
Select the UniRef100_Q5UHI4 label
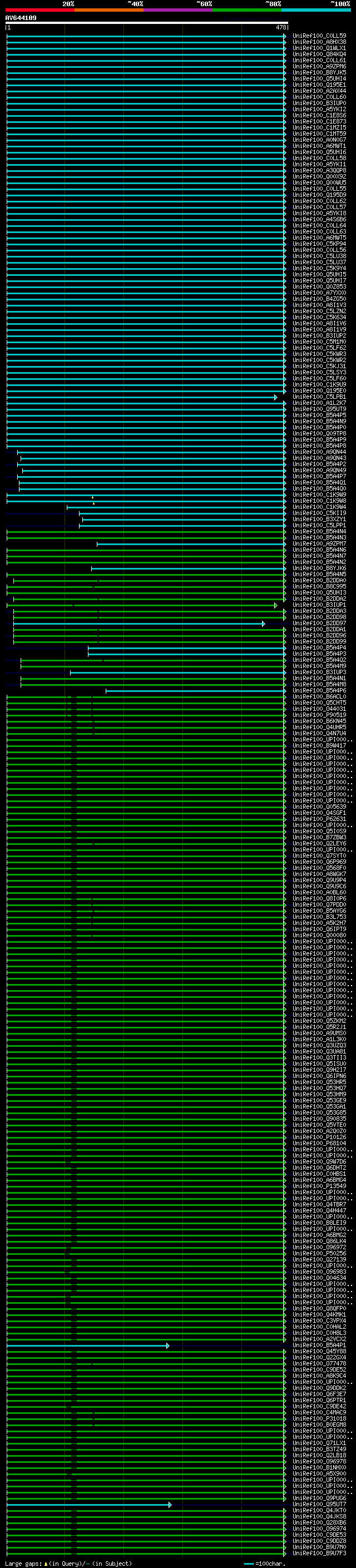pos(319,78)
